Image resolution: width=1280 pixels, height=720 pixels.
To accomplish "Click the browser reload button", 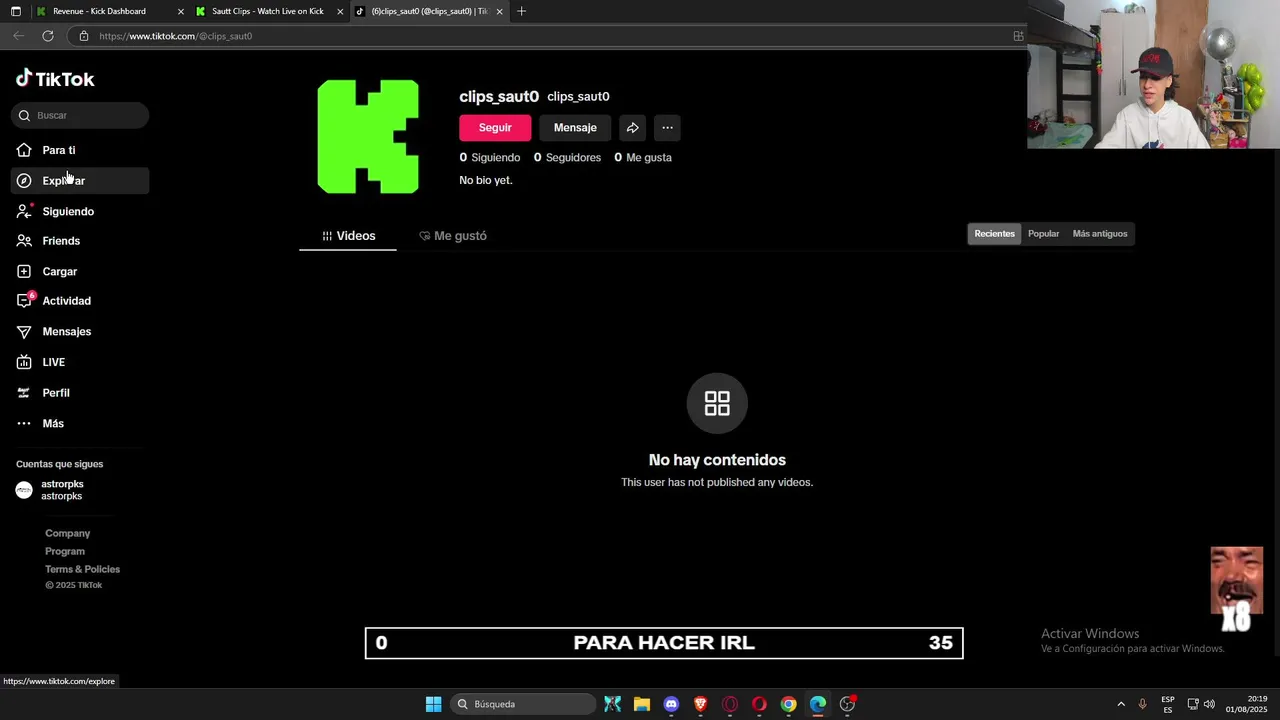I will (x=47, y=36).
